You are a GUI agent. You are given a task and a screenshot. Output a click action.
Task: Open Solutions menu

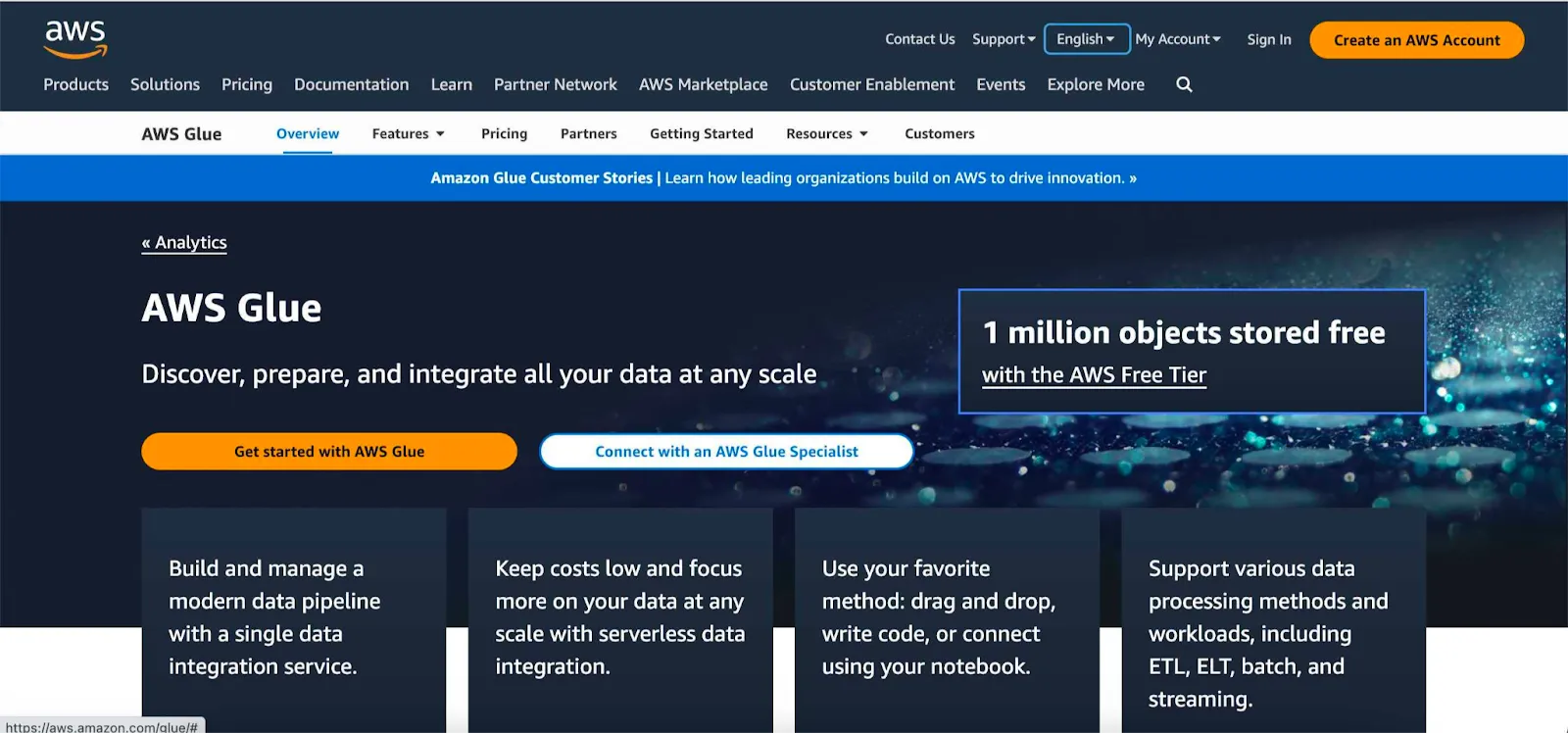[165, 84]
